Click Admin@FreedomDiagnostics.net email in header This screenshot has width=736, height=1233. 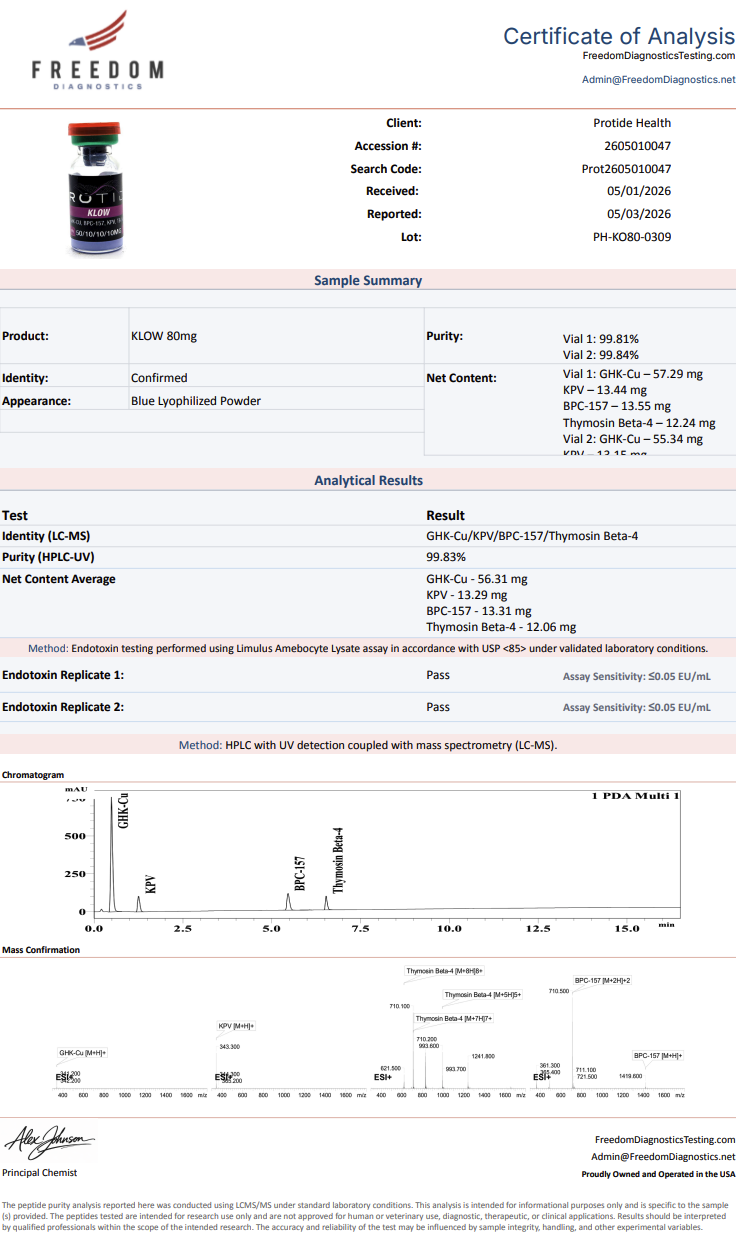tap(658, 79)
